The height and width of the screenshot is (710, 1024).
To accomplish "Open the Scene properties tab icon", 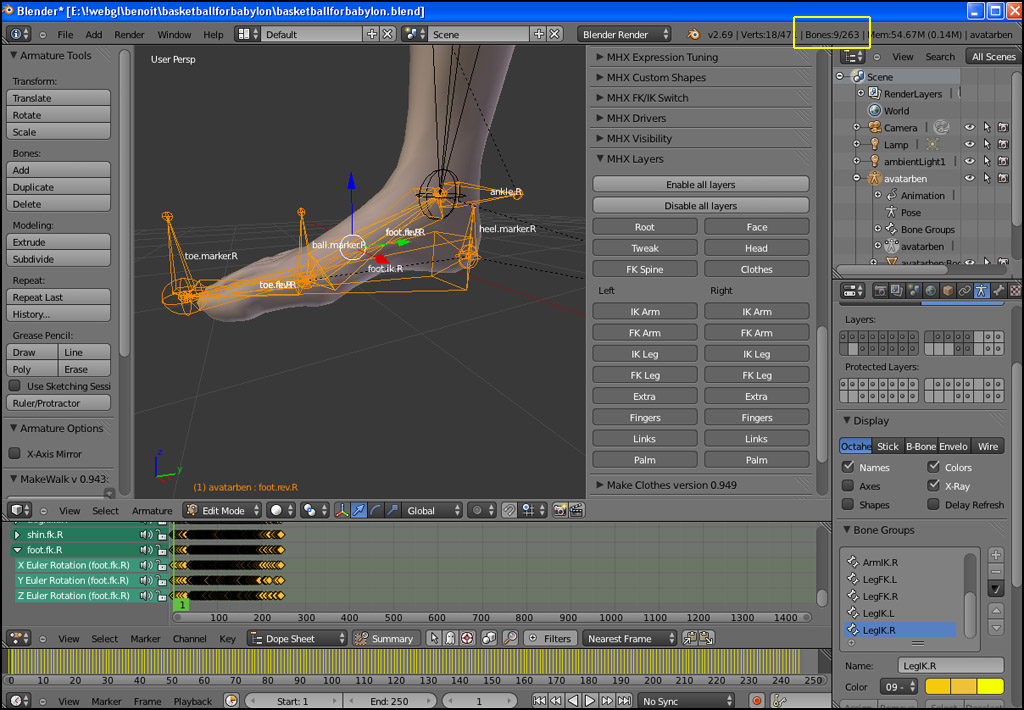I will (914, 291).
